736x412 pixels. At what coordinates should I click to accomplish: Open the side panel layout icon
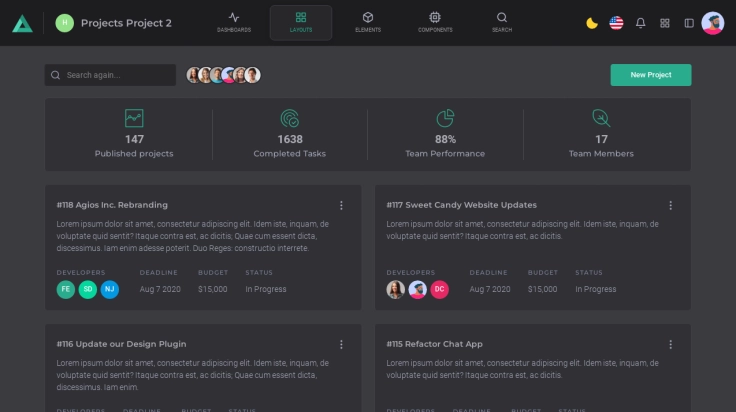point(689,23)
